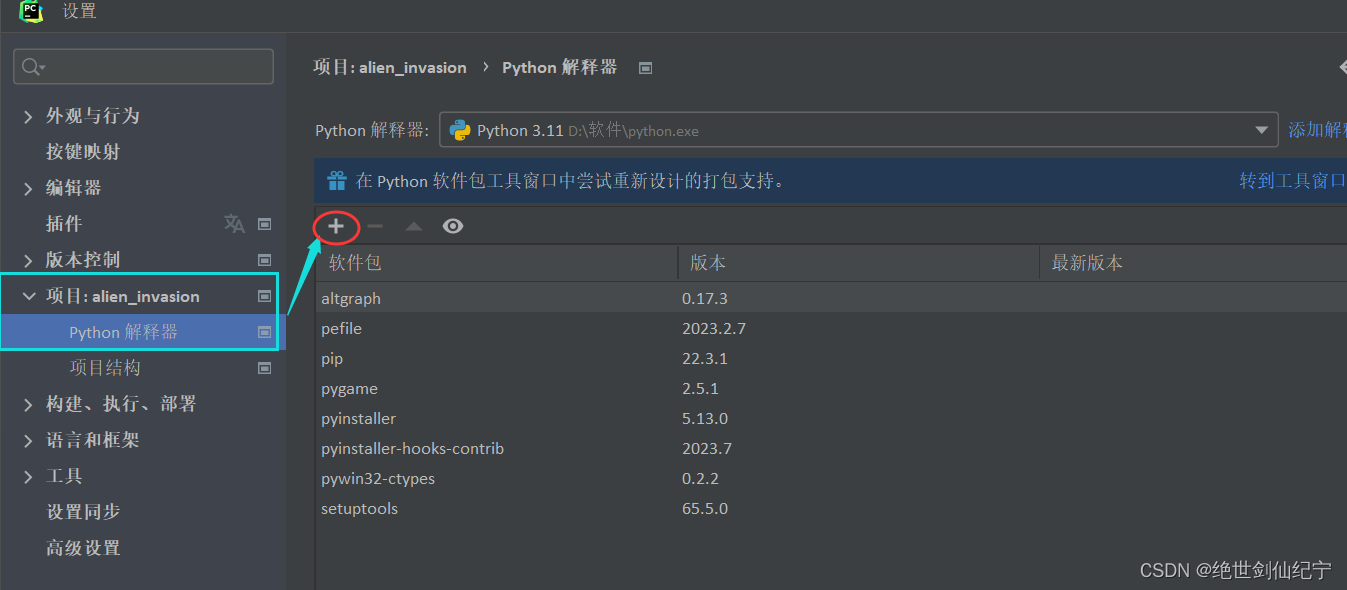Click the upgrade package up-arrow icon
Viewport: 1347px width, 590px height.
tap(414, 227)
